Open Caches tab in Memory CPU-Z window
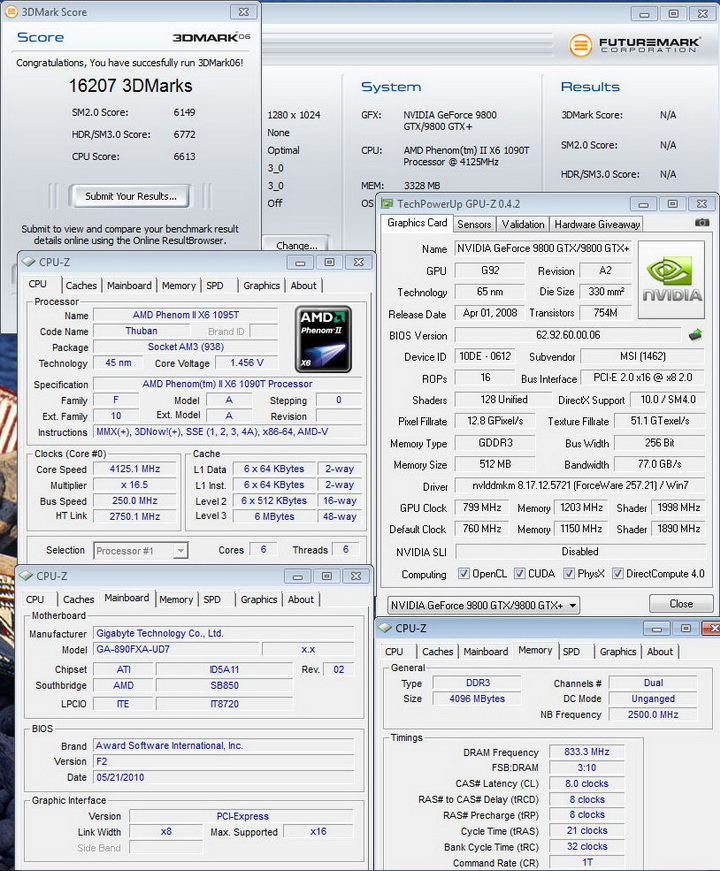Image resolution: width=720 pixels, height=871 pixels. tap(437, 652)
